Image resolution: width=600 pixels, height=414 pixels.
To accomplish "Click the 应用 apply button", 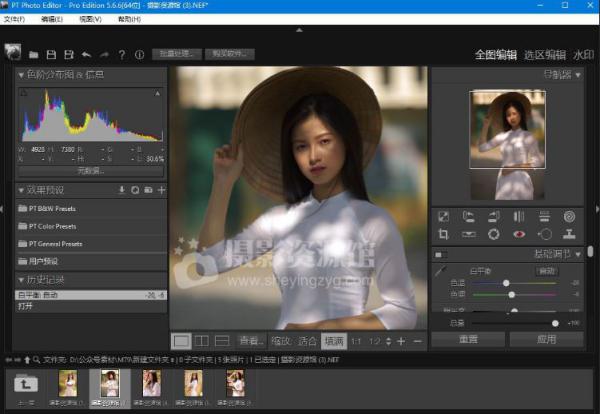I will pyautogui.click(x=546, y=339).
